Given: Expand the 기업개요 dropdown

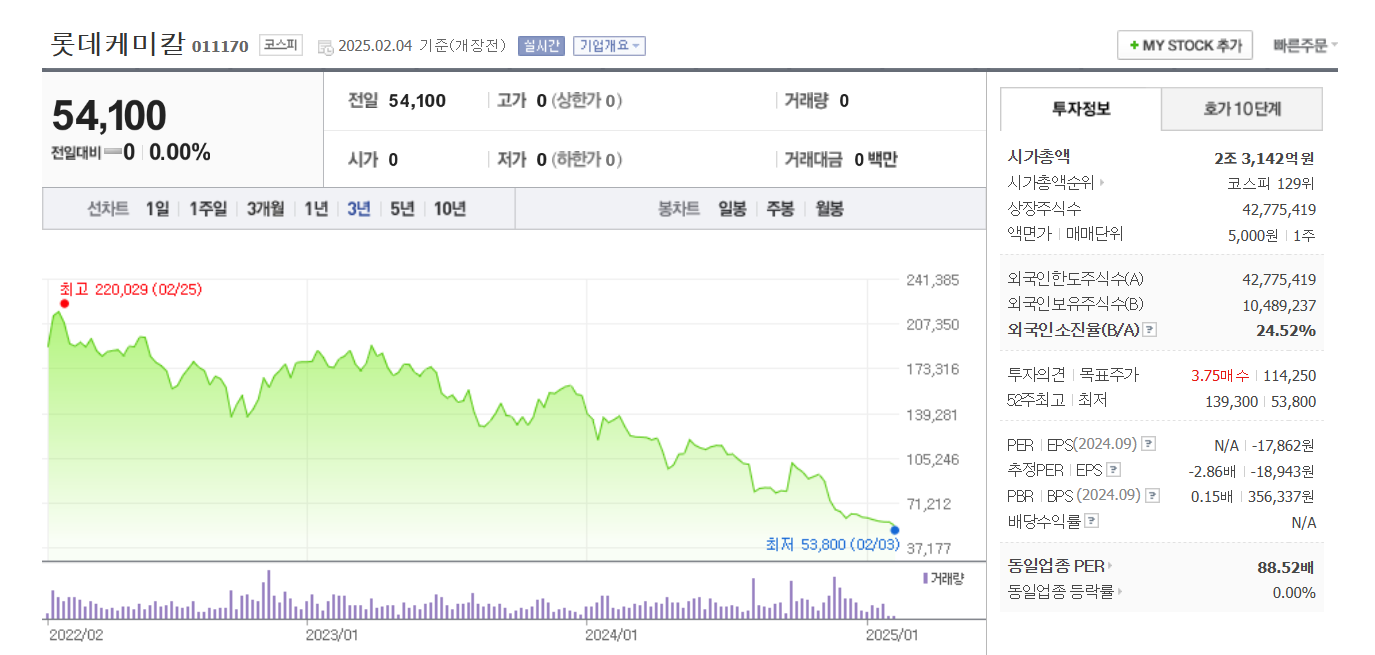Looking at the screenshot, I should point(610,45).
